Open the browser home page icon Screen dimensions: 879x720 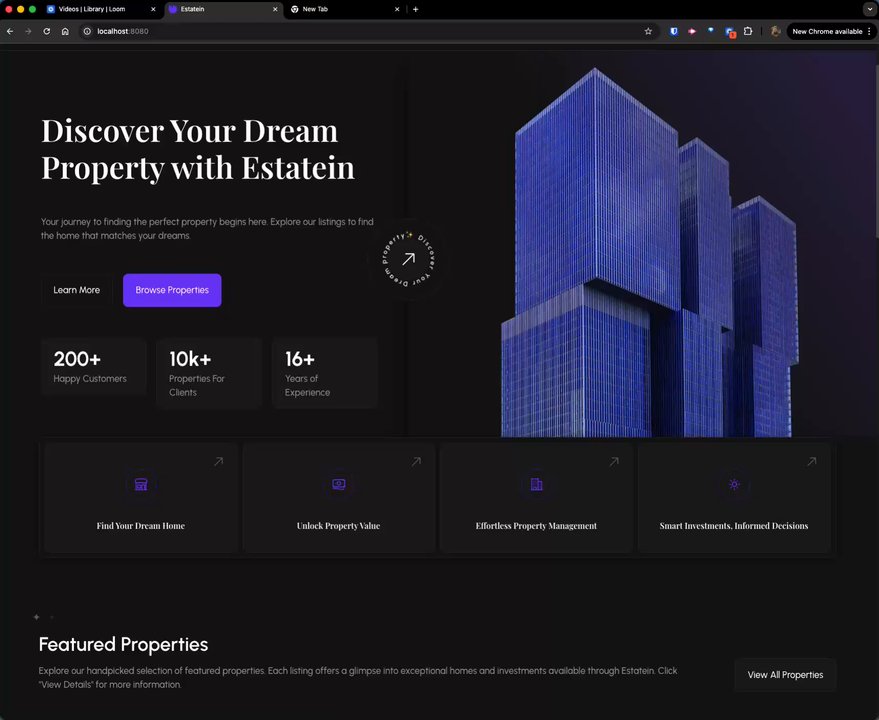click(65, 31)
